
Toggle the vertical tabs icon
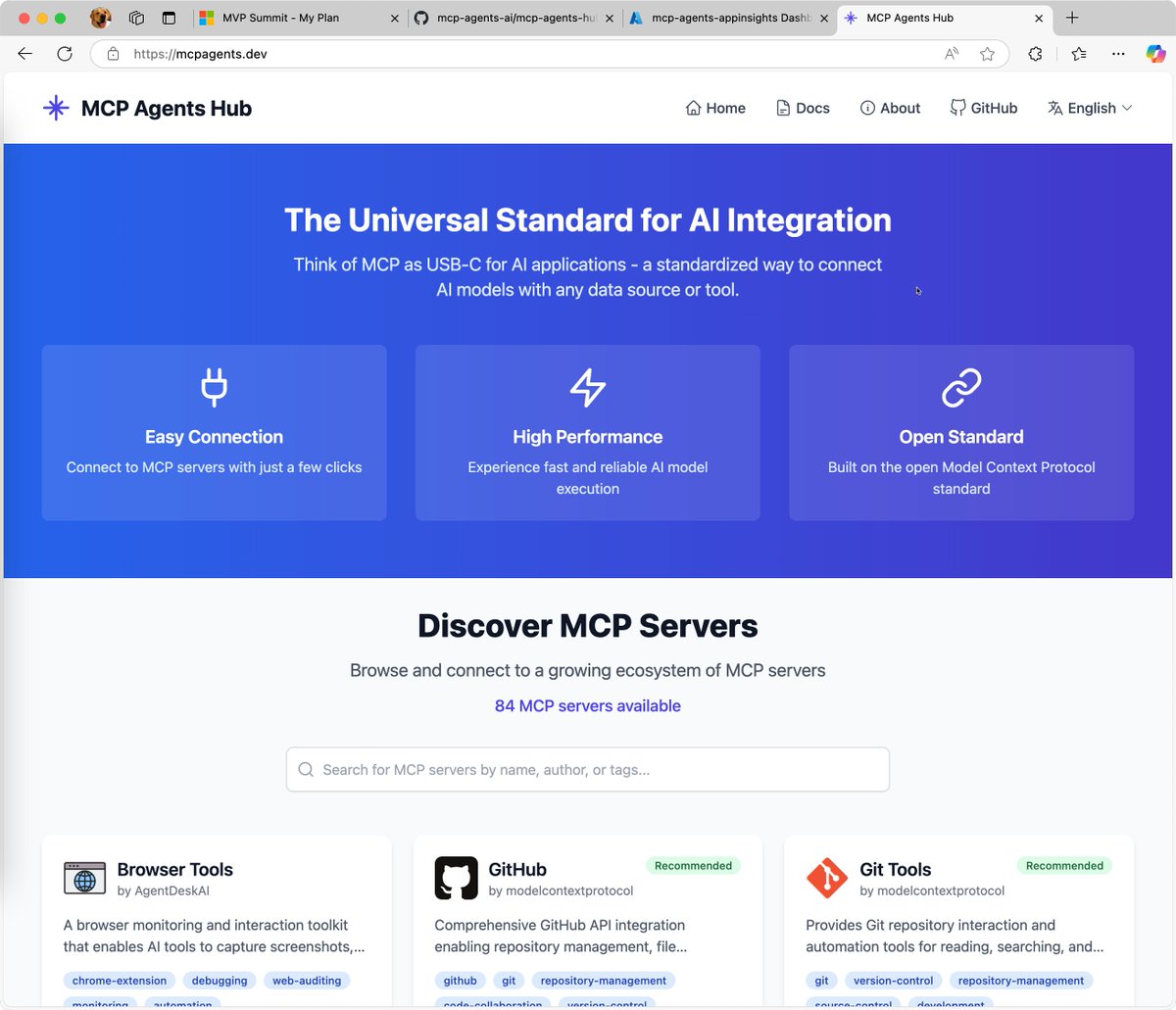(x=169, y=18)
